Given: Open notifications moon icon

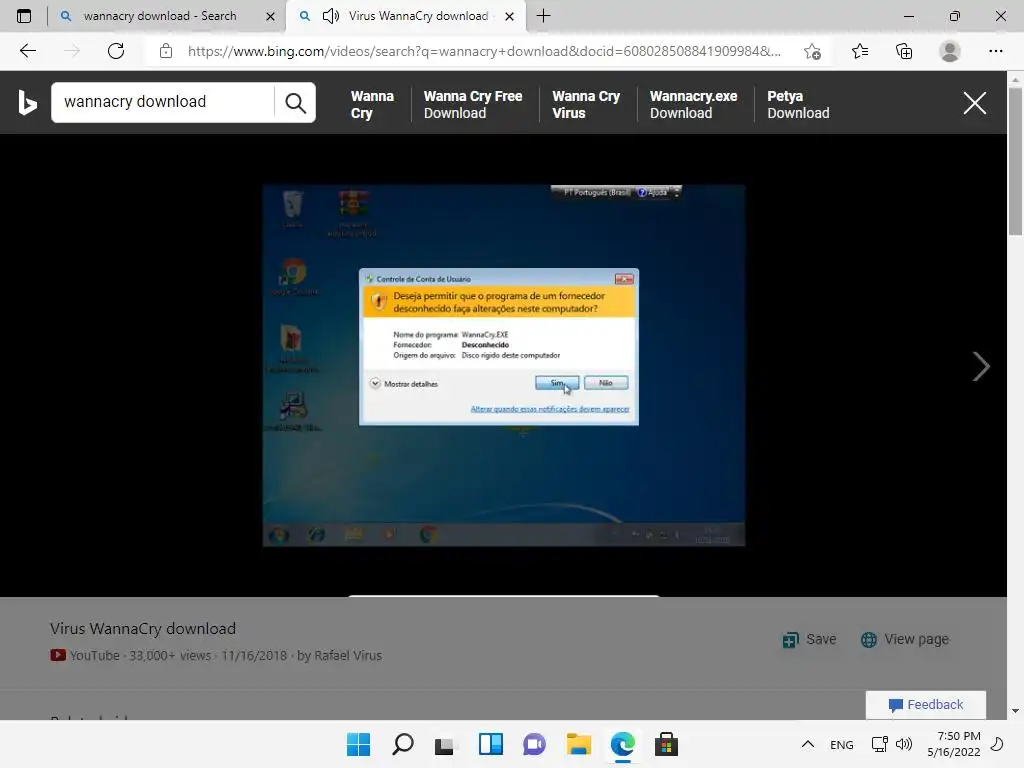Looking at the screenshot, I should 997,744.
